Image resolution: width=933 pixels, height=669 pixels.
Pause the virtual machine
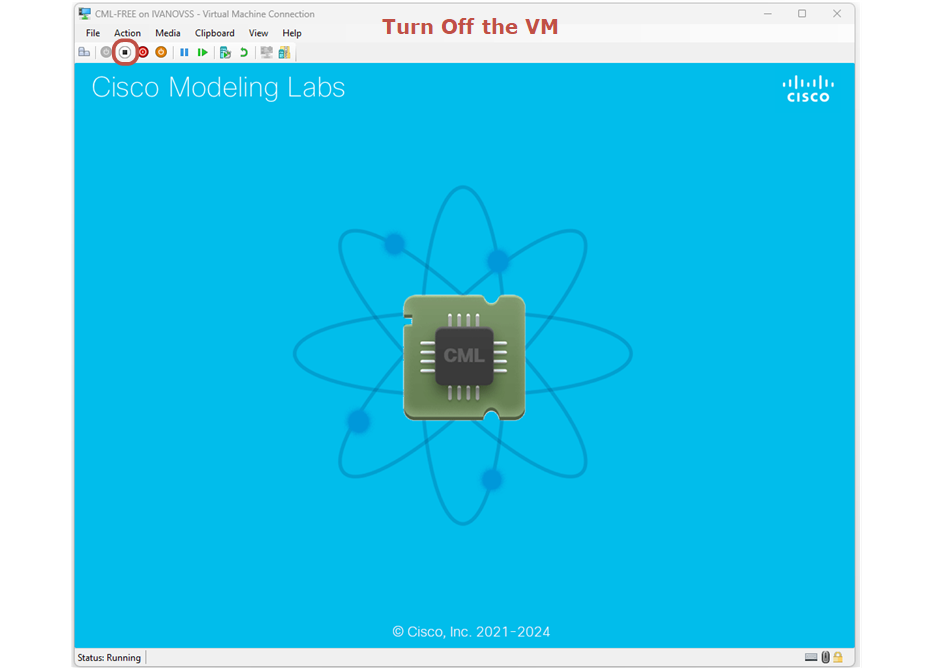[x=184, y=52]
